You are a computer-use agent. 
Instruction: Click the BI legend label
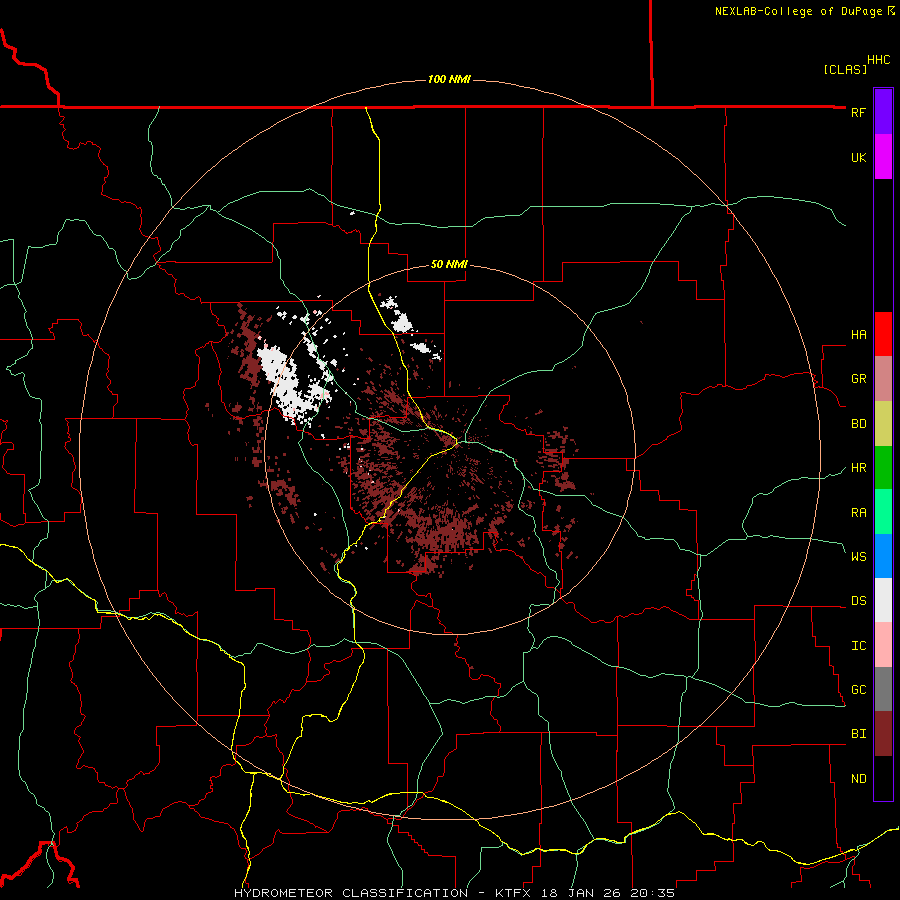(858, 734)
